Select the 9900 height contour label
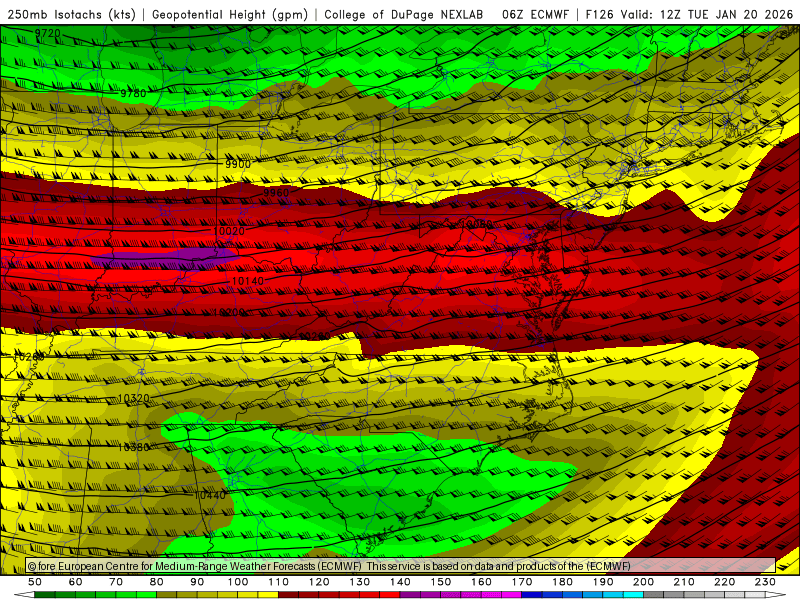 (x=238, y=164)
